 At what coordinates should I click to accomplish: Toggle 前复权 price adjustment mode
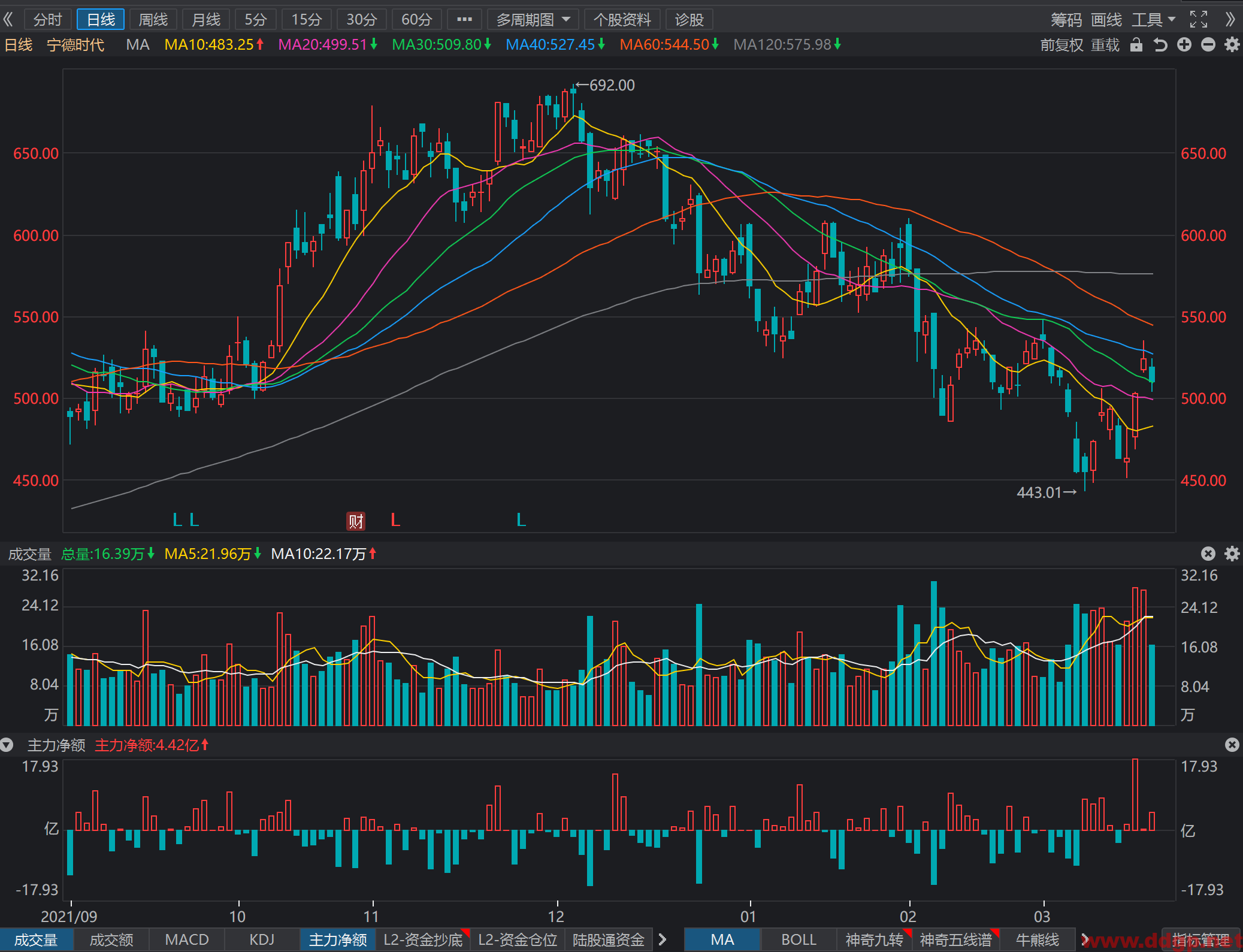point(1061,45)
